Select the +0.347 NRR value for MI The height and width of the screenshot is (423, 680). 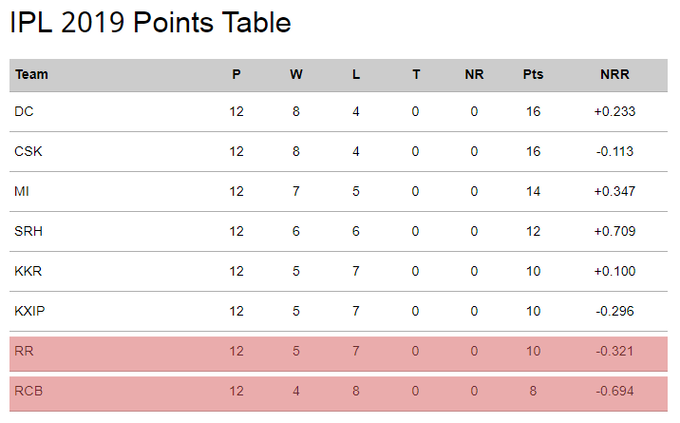click(x=615, y=191)
